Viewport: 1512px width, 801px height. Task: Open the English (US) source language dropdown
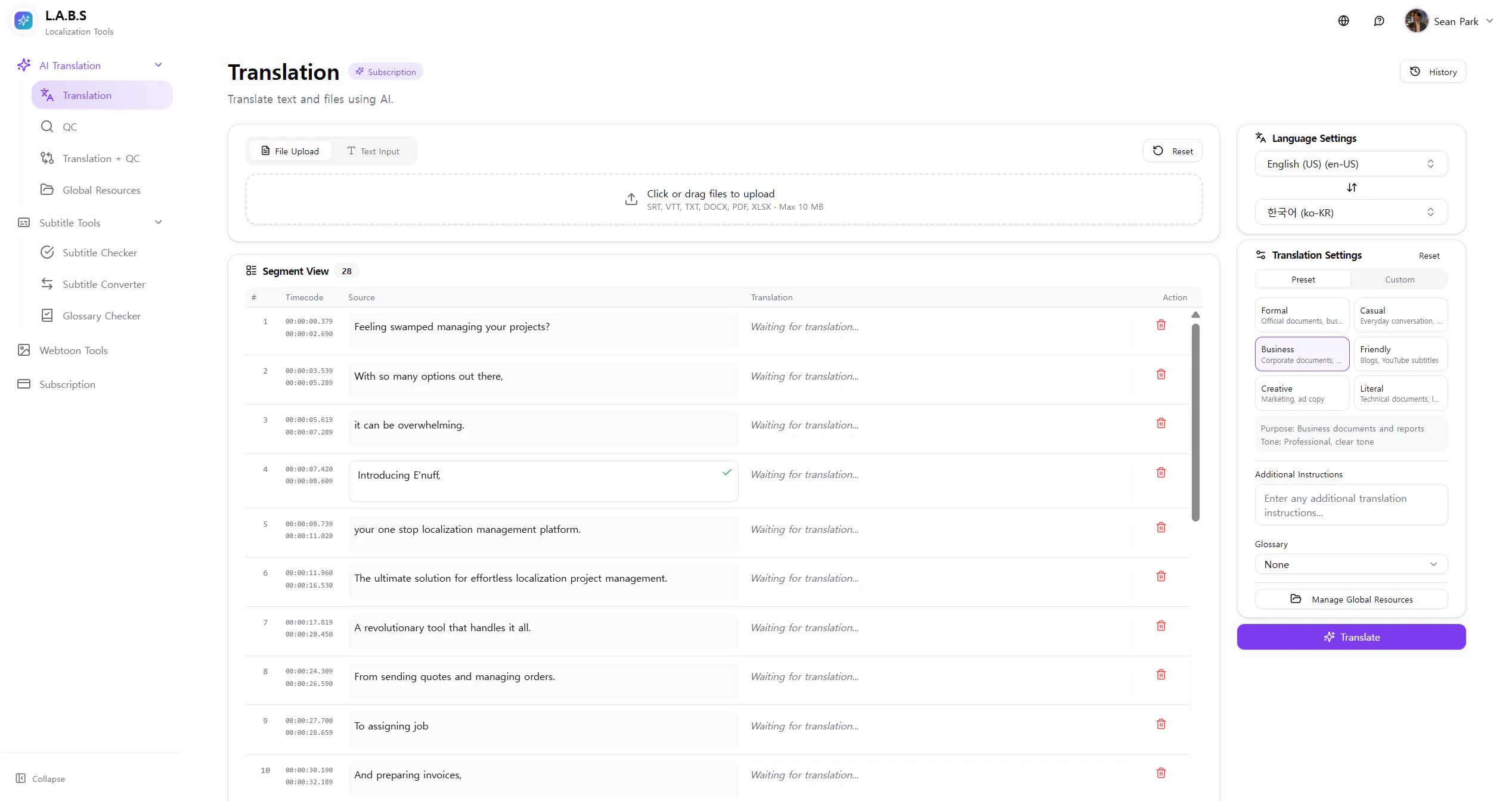[x=1350, y=164]
